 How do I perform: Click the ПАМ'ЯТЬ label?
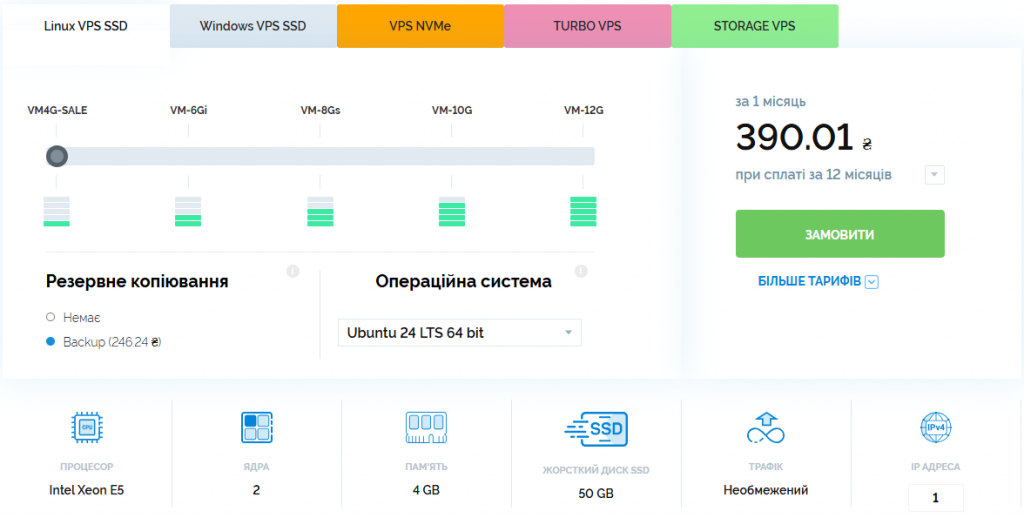[426, 467]
